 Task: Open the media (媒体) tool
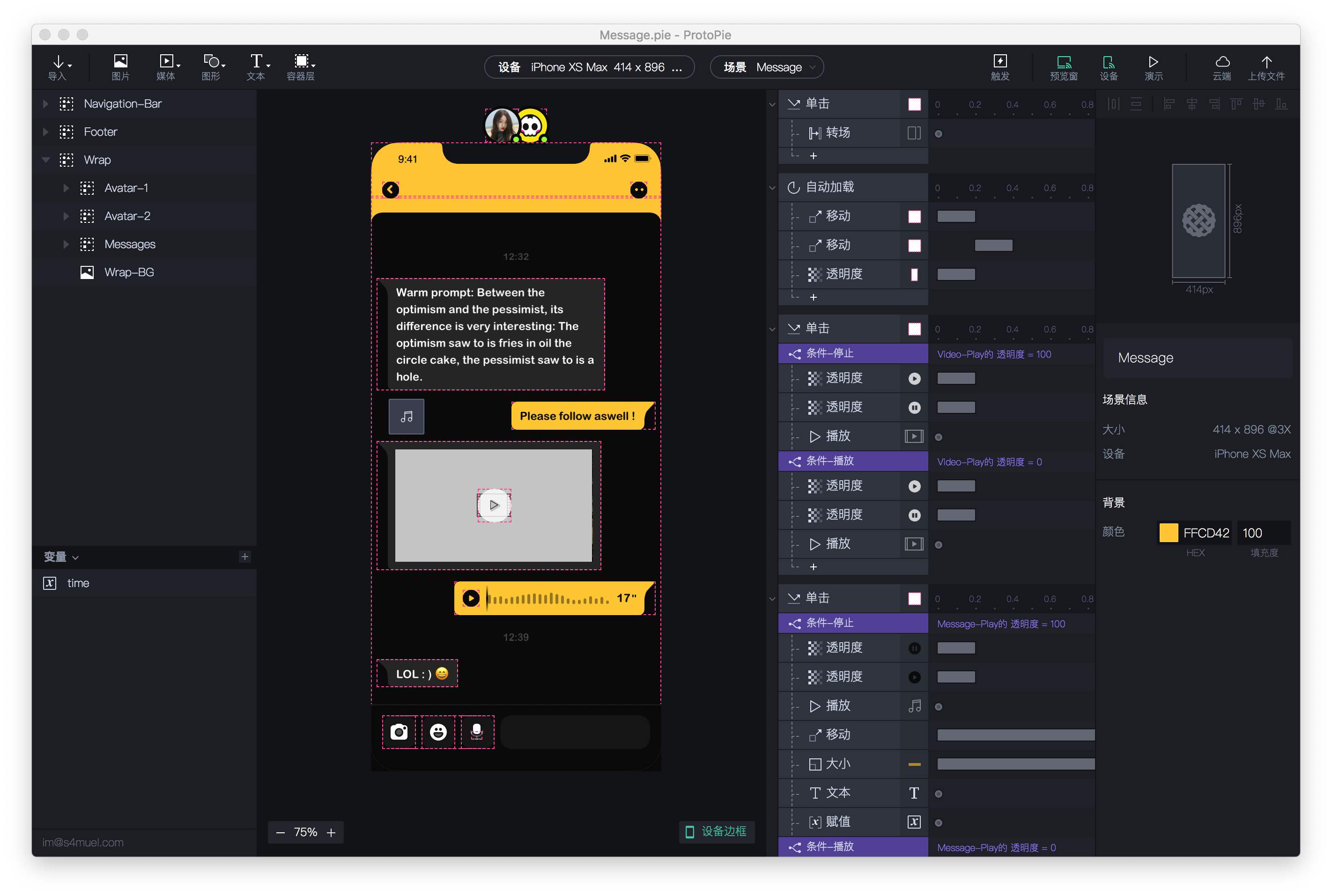165,66
